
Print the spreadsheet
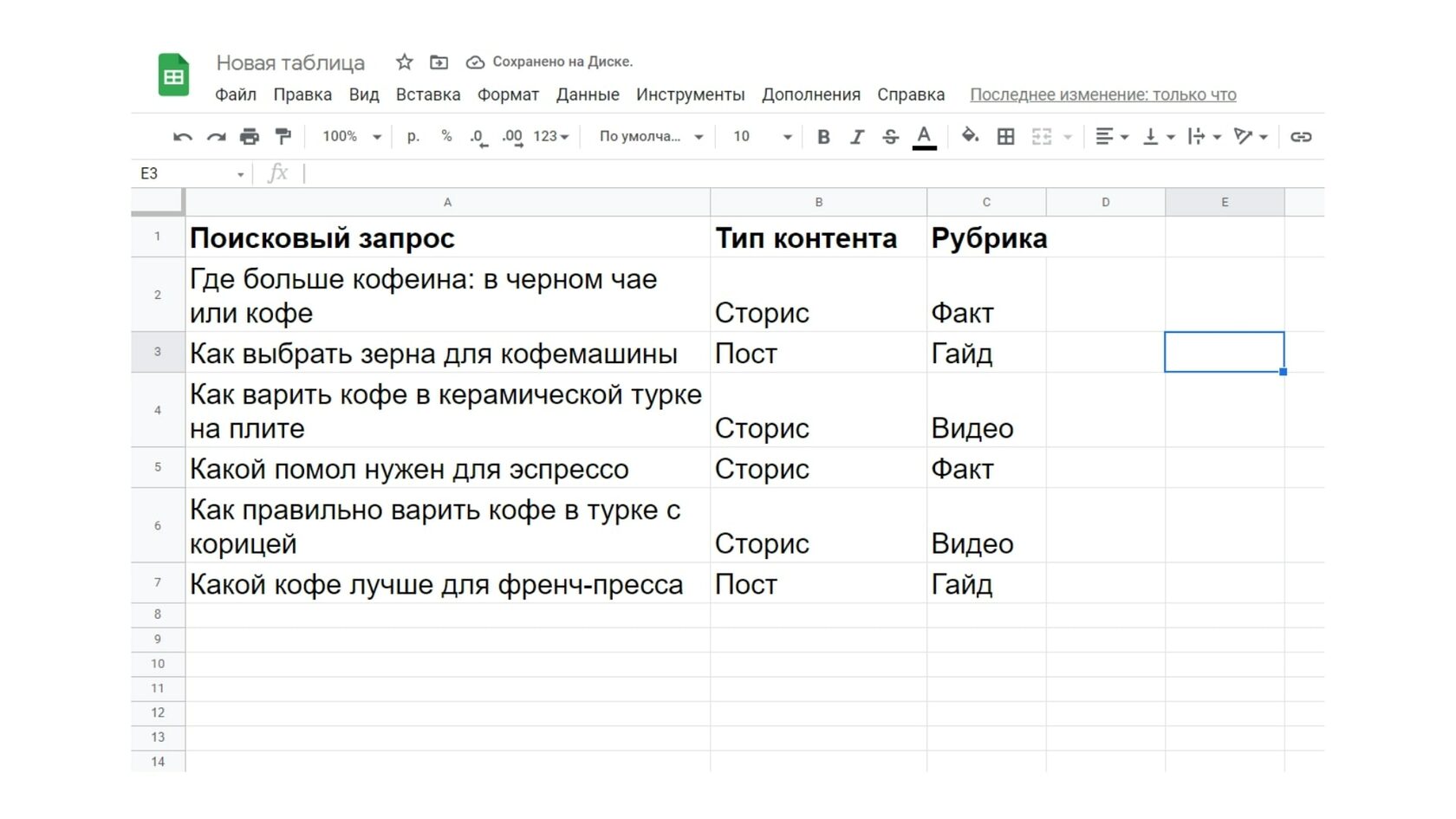(250, 136)
